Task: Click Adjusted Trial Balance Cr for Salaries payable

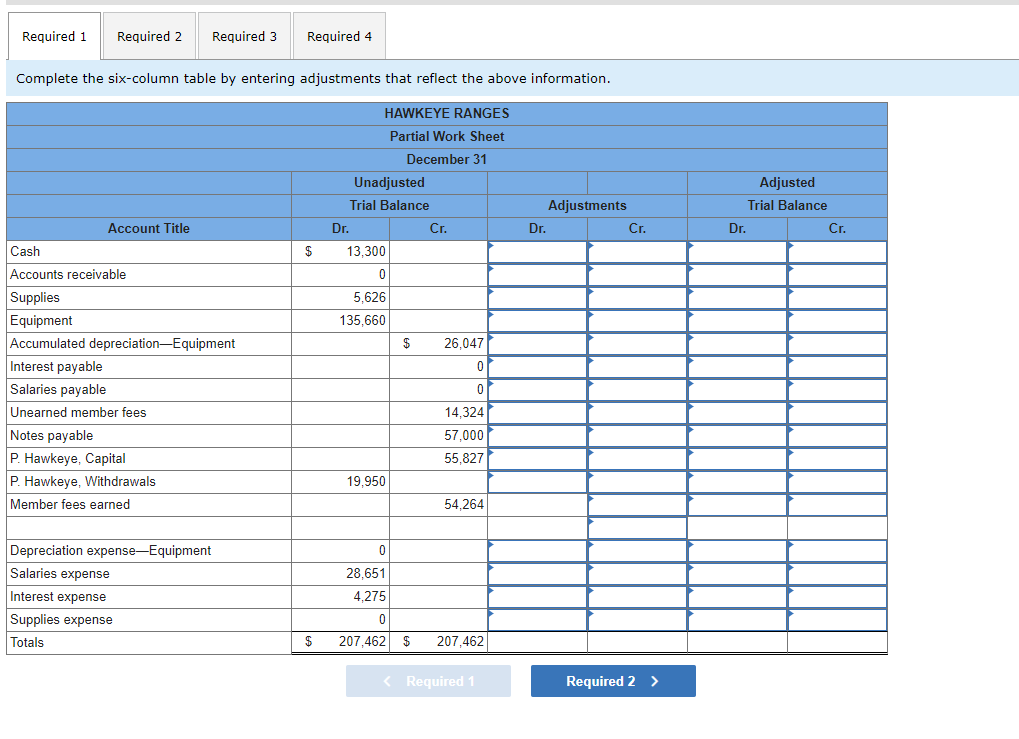Action: [837, 390]
